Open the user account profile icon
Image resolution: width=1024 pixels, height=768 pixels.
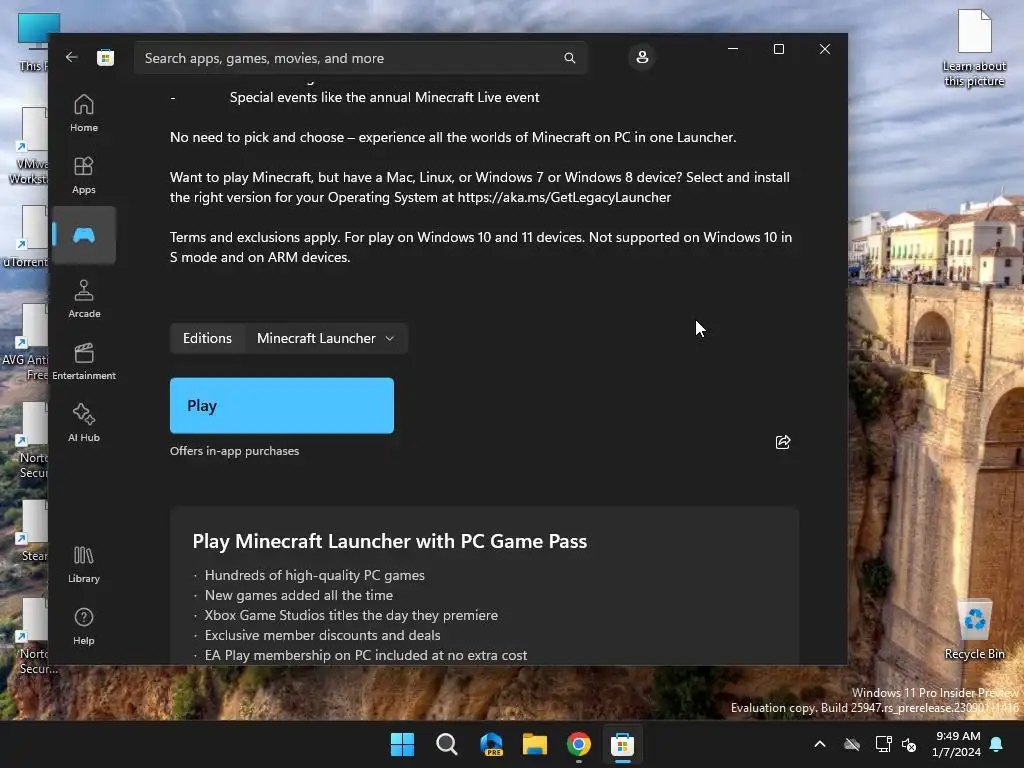[642, 57]
